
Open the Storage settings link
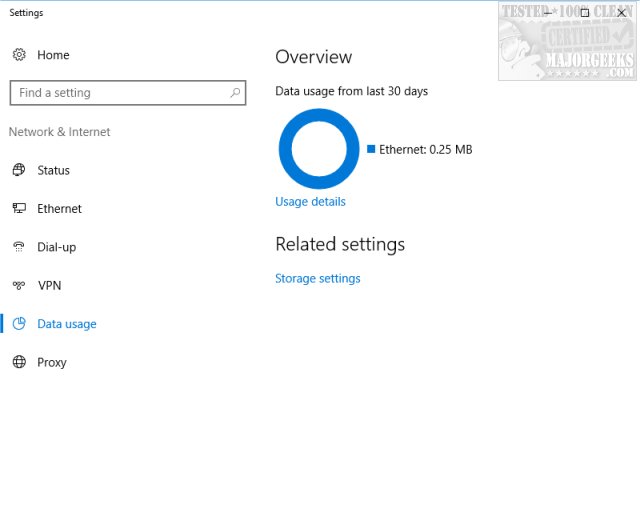[317, 279]
